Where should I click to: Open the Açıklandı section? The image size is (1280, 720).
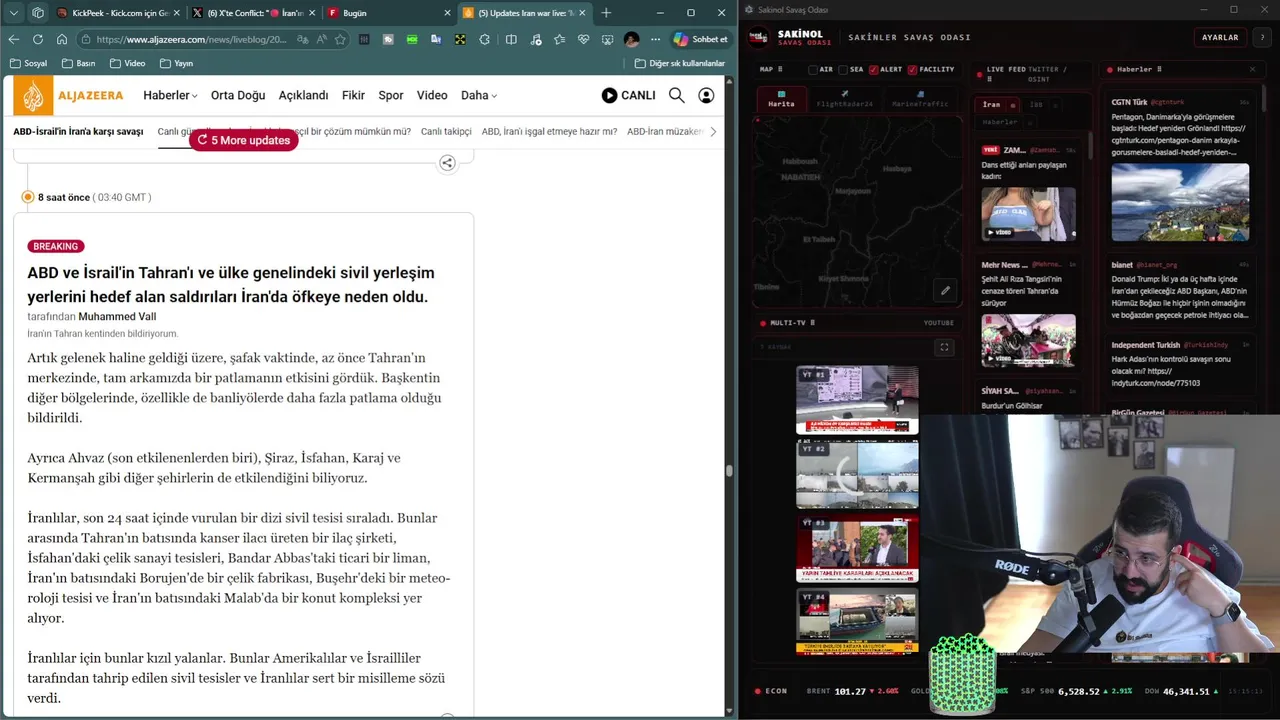point(303,95)
